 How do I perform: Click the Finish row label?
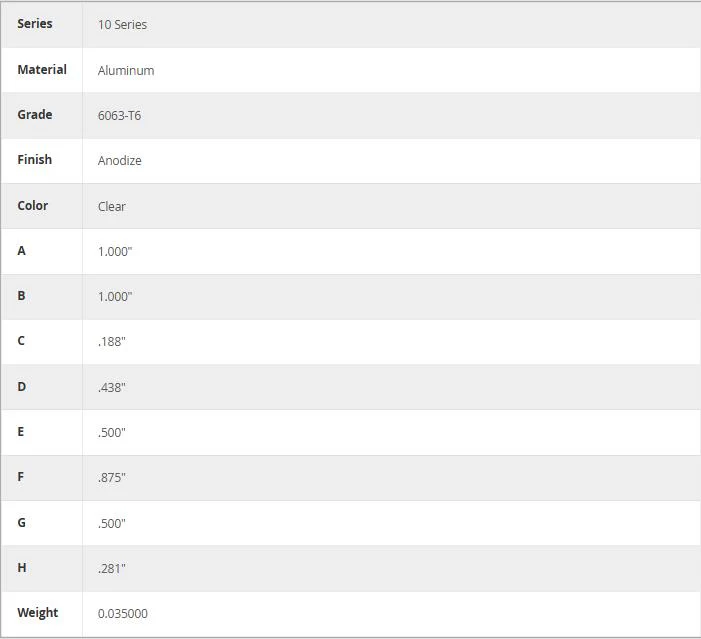point(35,160)
